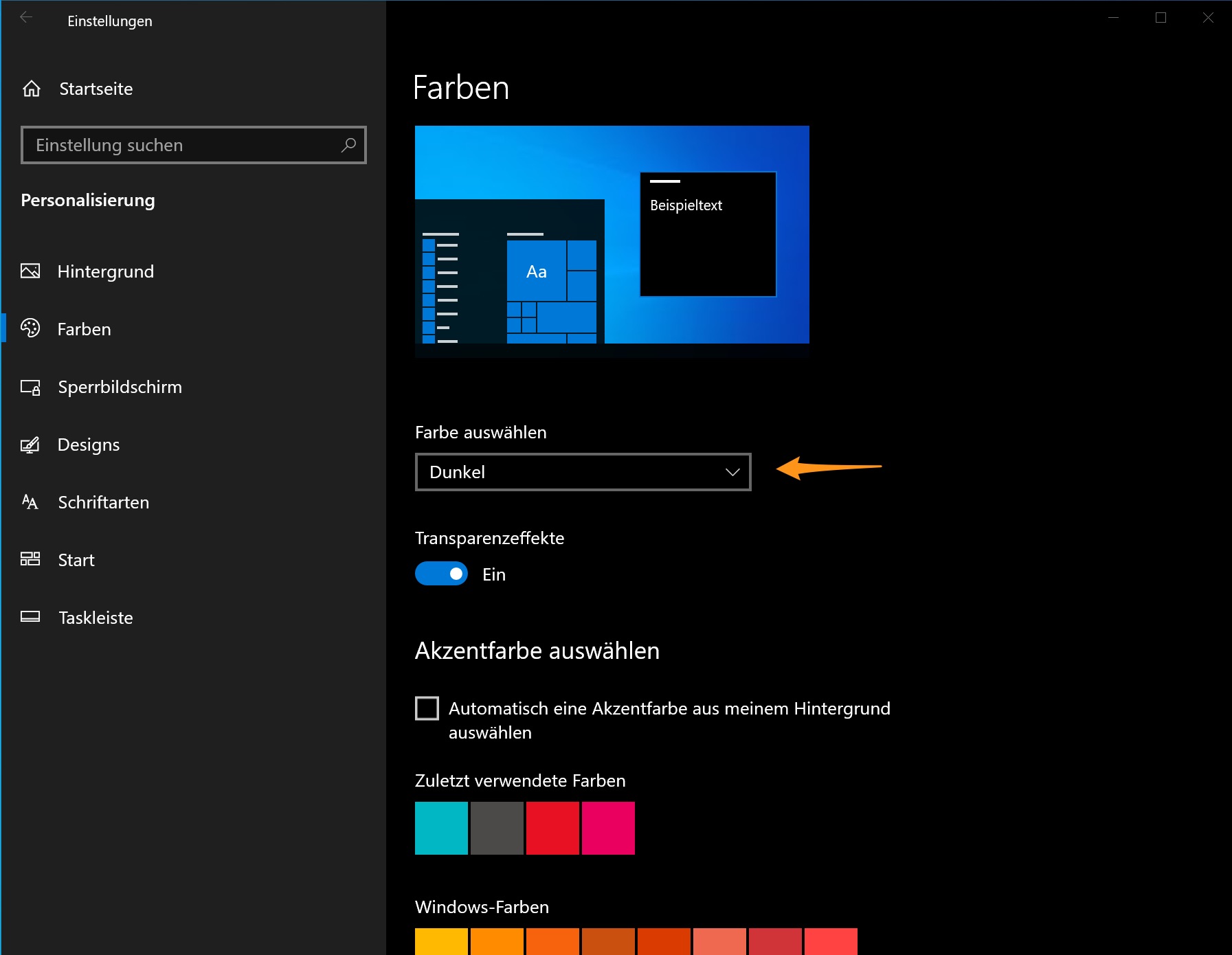This screenshot has width=1232, height=955.
Task: Enable automatic accent color checkbox
Action: point(427,708)
